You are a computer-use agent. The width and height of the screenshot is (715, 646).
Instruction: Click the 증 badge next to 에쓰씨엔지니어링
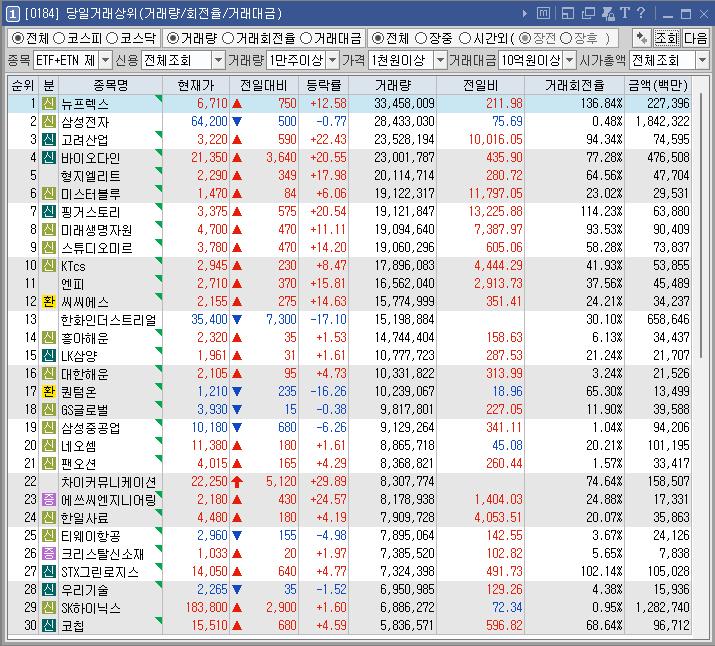pyautogui.click(x=49, y=499)
